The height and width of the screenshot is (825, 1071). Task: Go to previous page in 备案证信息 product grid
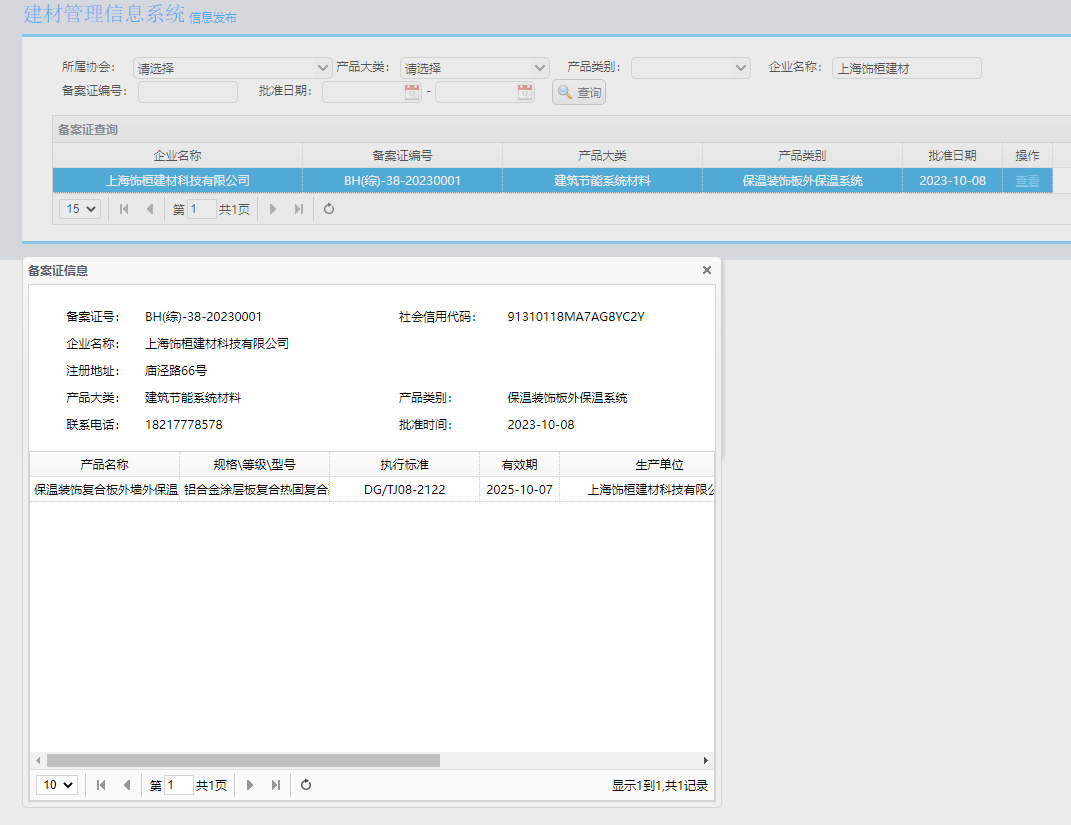tap(126, 785)
